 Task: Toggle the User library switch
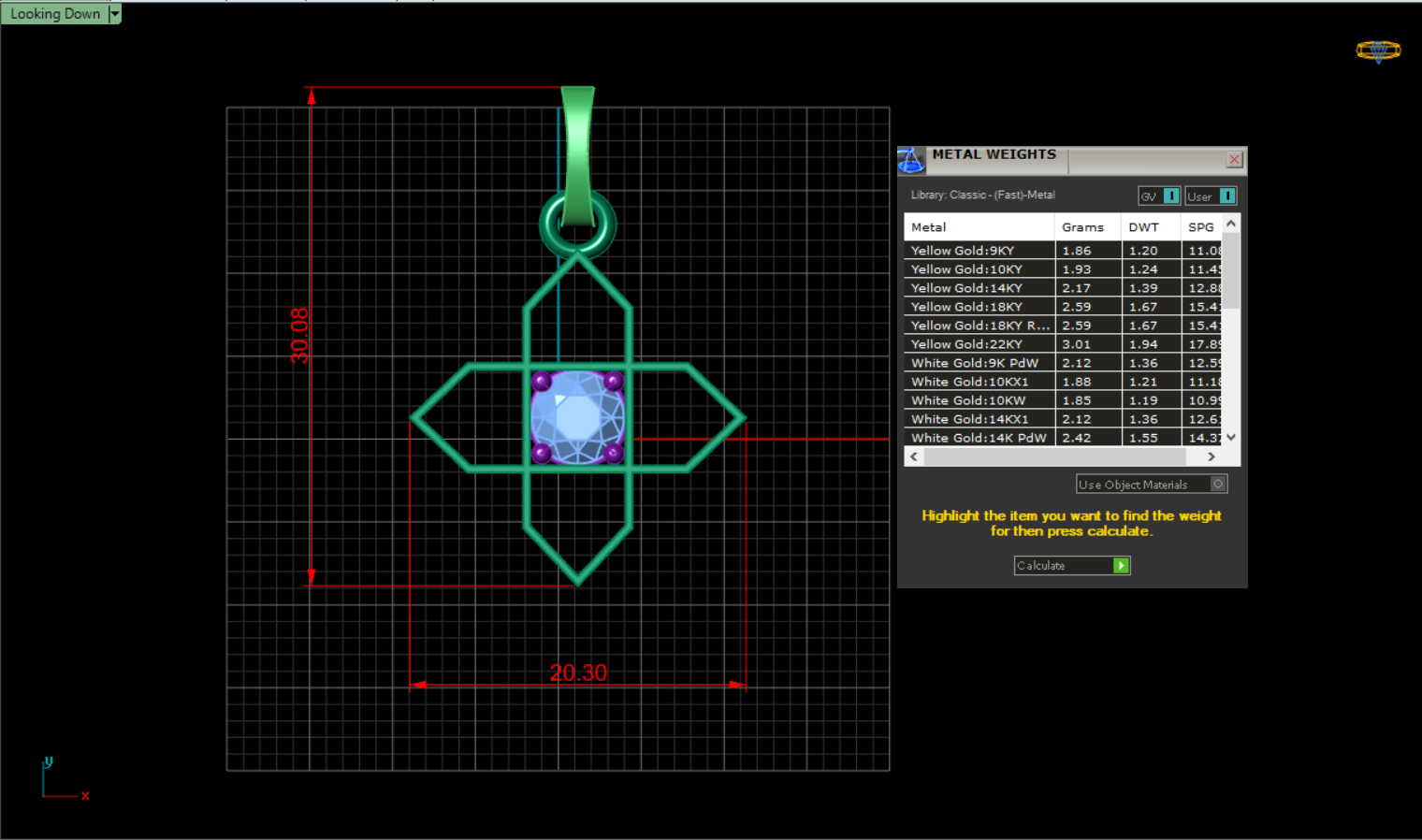click(x=1226, y=196)
